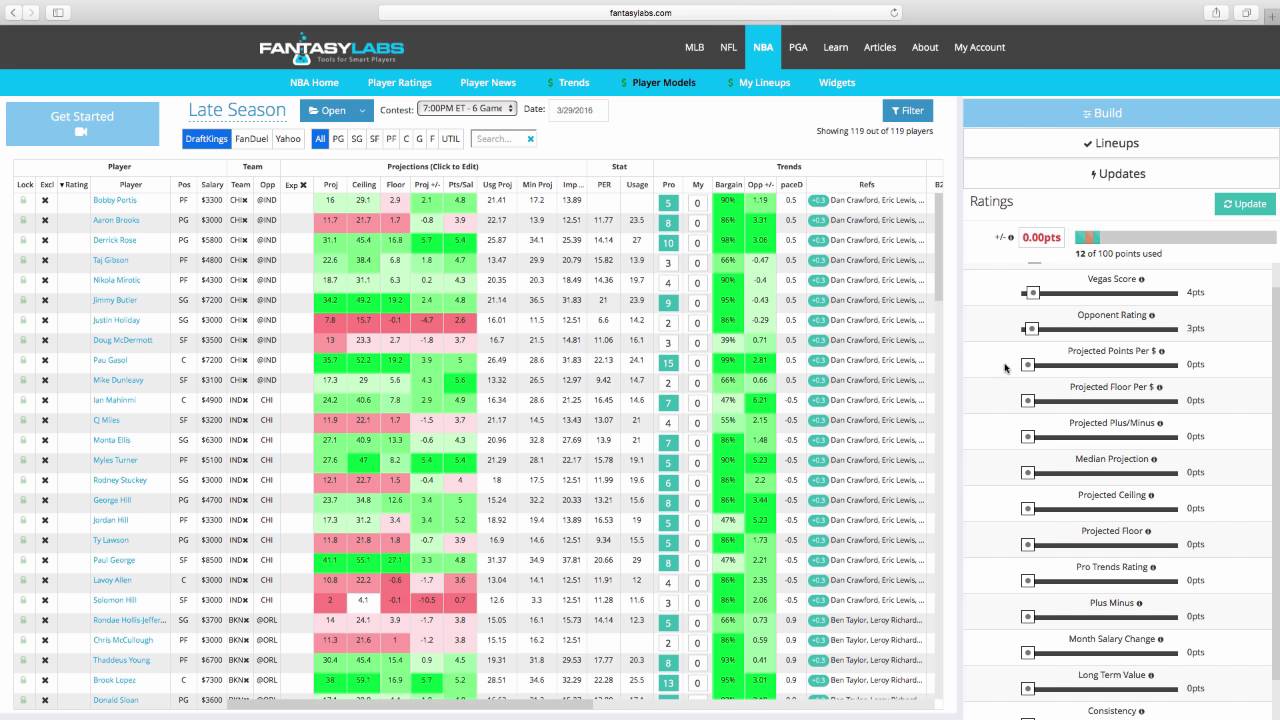Select the FanDuel site option
Image resolution: width=1280 pixels, height=720 pixels.
click(251, 139)
